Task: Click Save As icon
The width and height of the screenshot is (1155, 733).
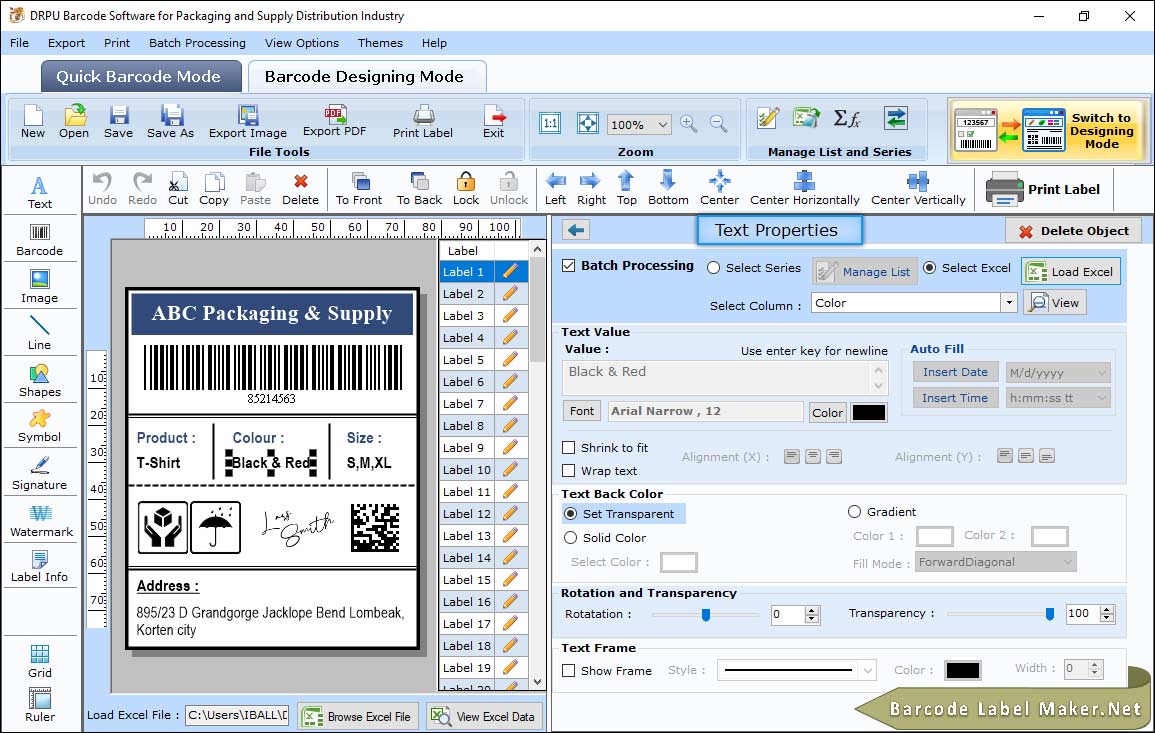Action: point(171,122)
